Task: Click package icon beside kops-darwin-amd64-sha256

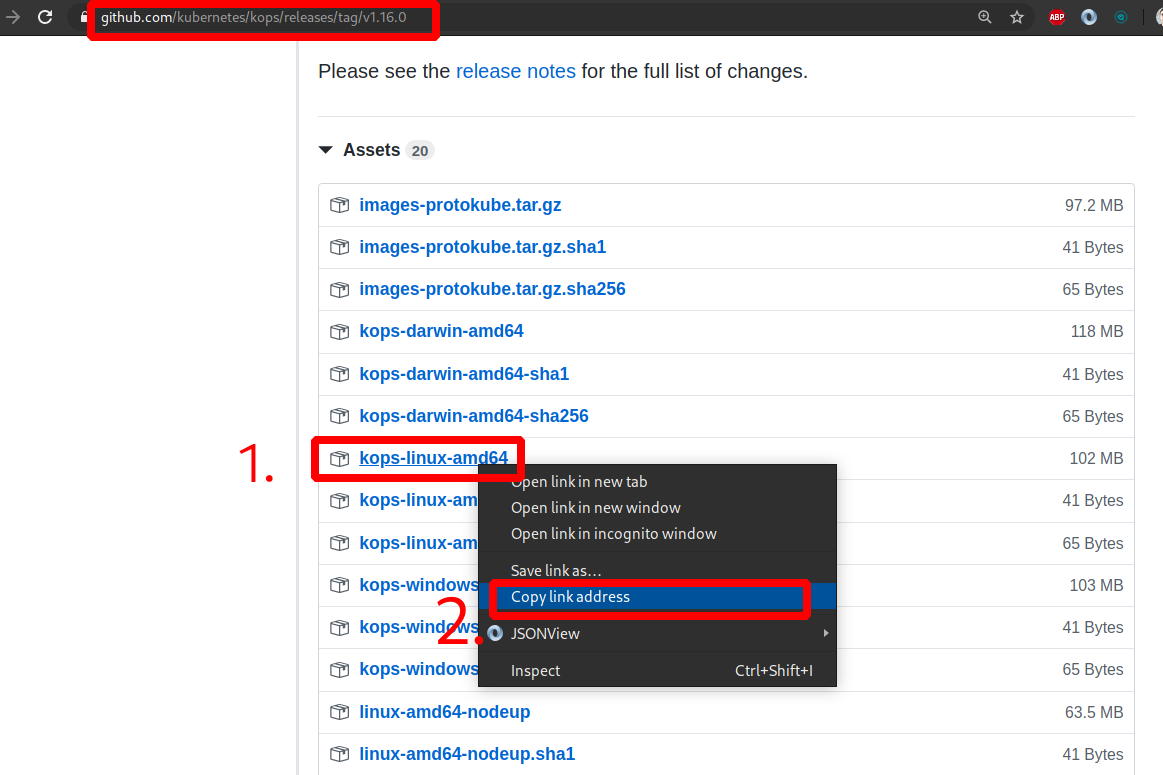Action: (340, 416)
